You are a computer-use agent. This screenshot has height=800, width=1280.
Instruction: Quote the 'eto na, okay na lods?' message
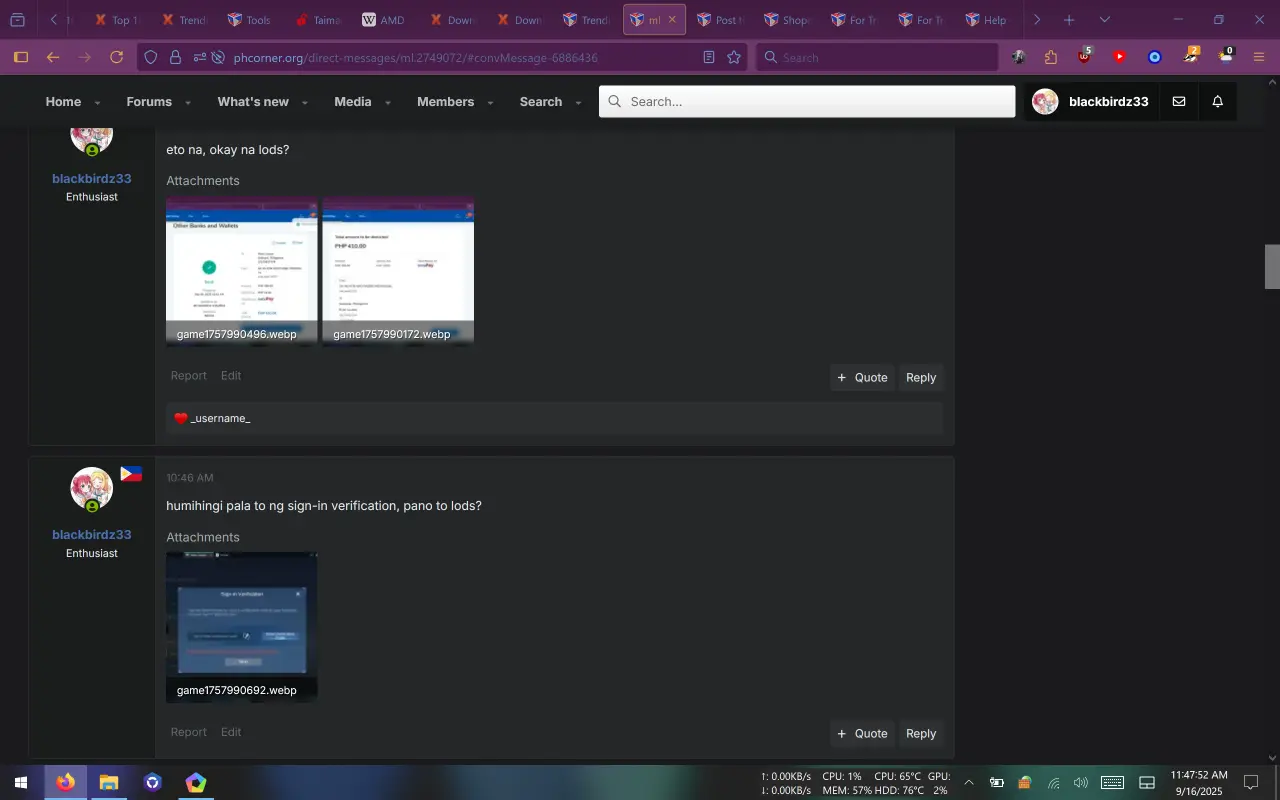[862, 377]
